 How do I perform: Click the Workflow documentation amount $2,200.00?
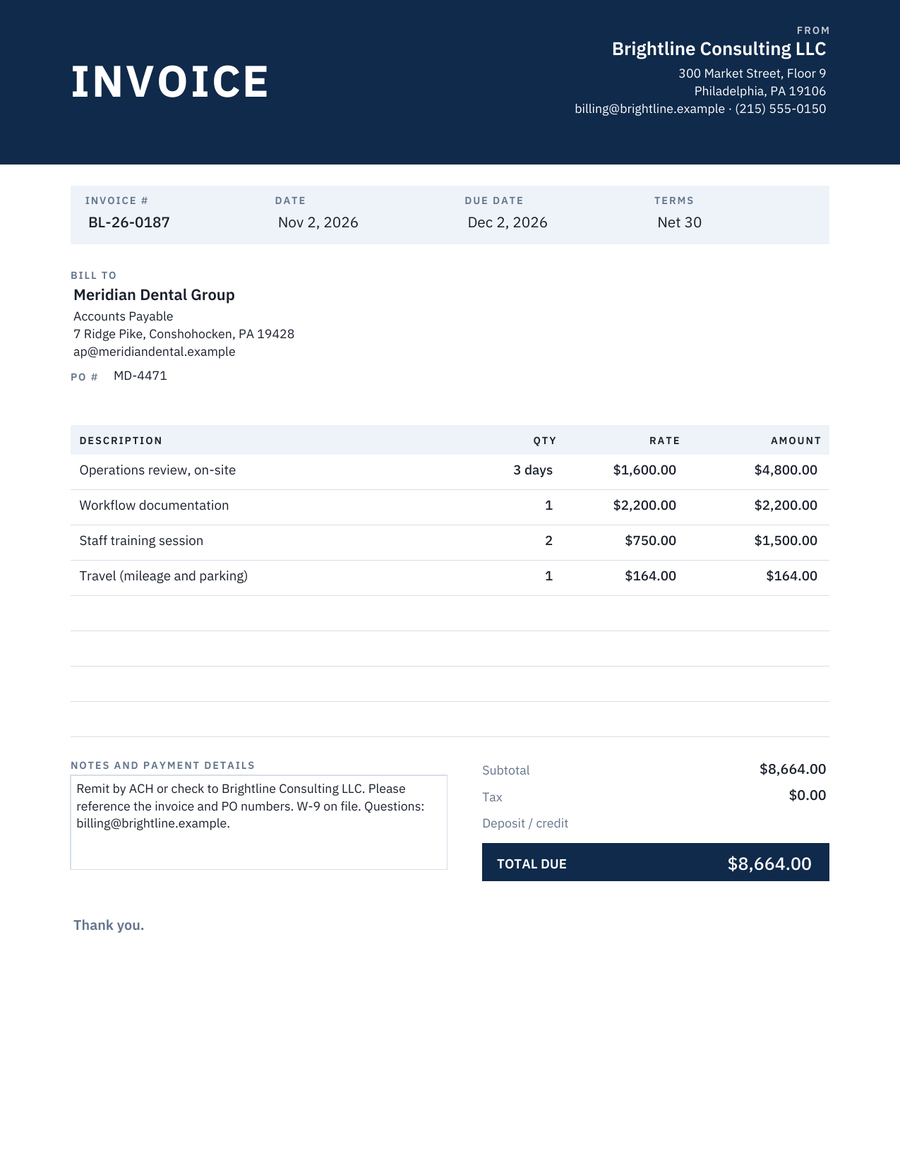(786, 505)
